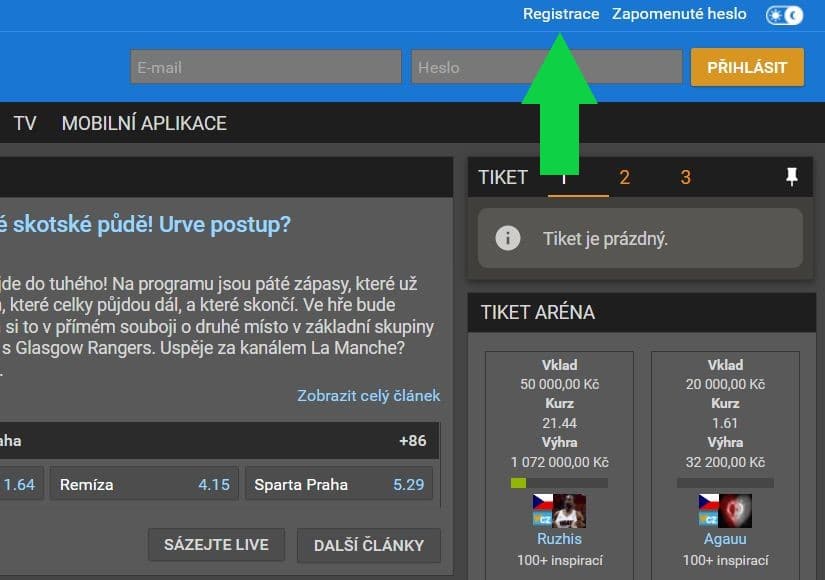Screen dimensions: 825x580
Task: Click Zobrazit celý článek link
Action: [368, 395]
